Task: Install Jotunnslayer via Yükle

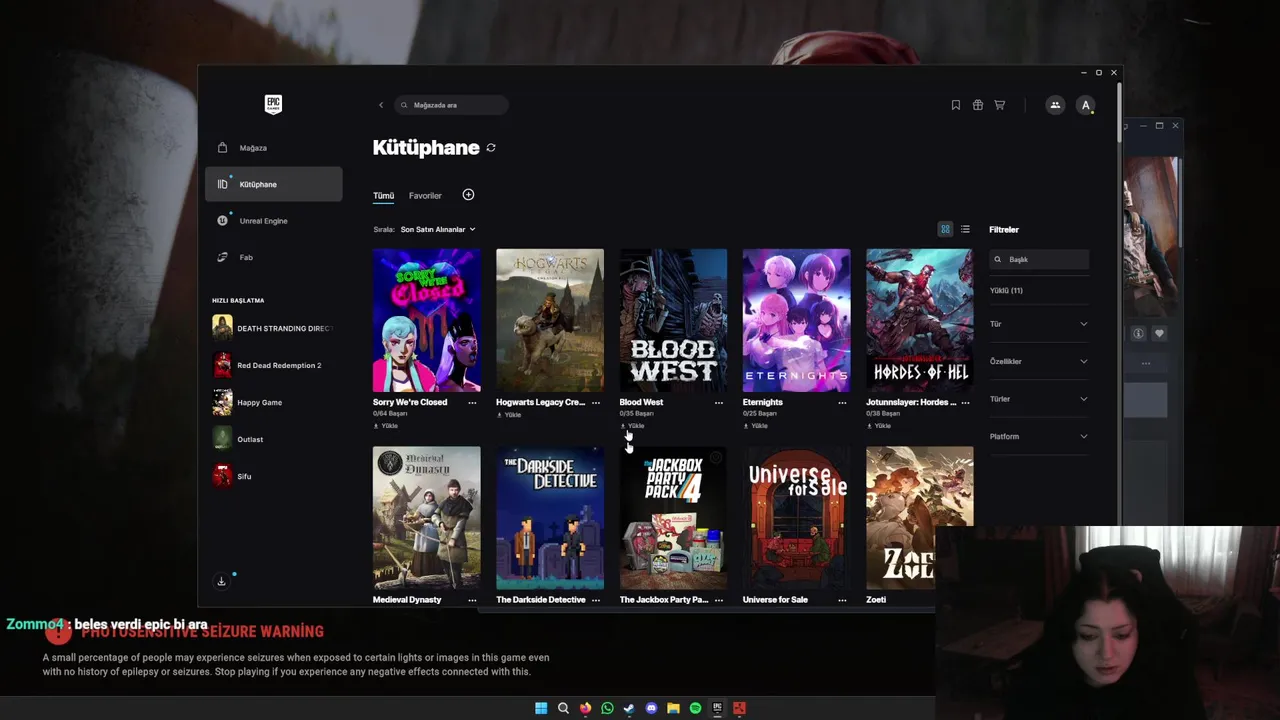Action: [878, 426]
